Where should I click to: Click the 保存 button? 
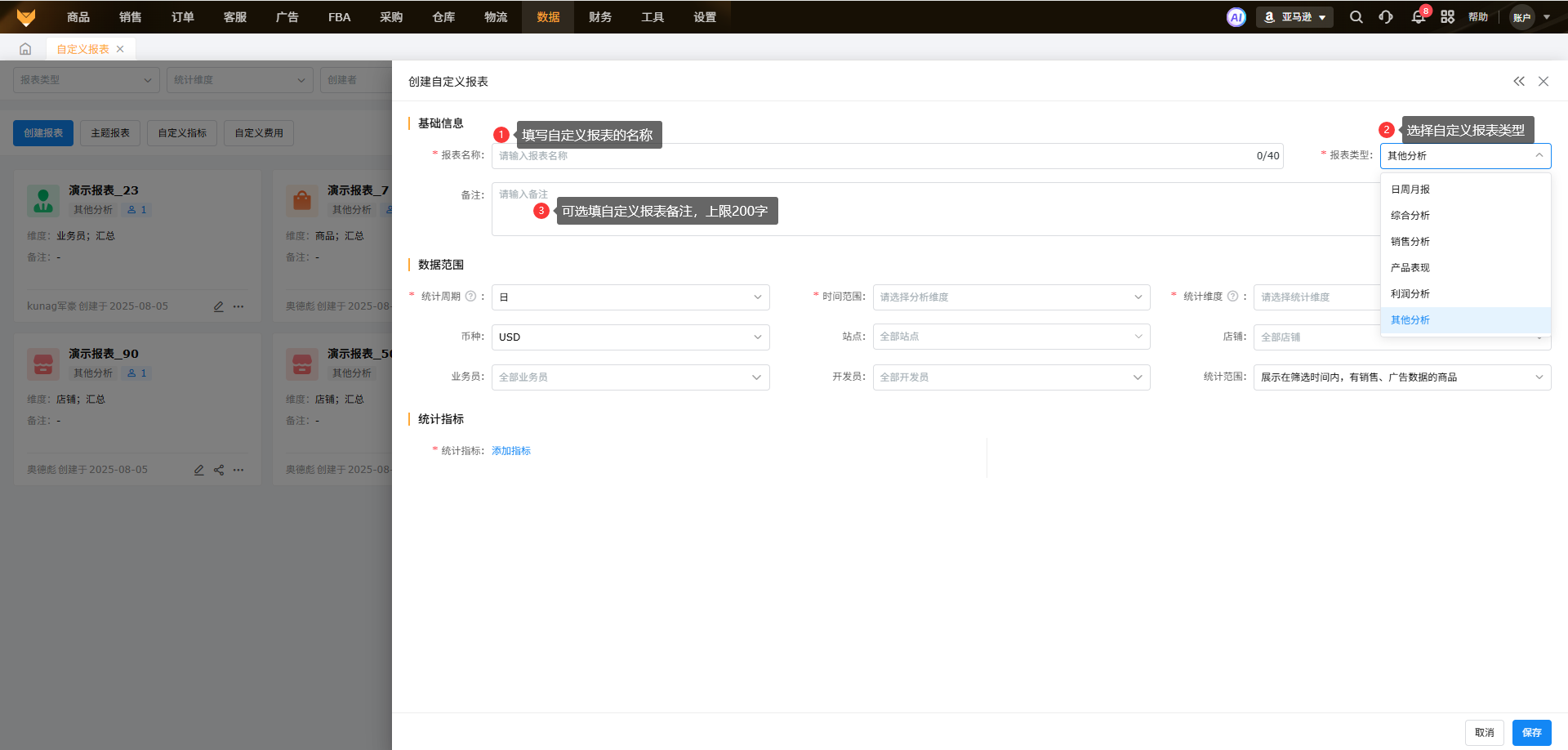(x=1532, y=733)
